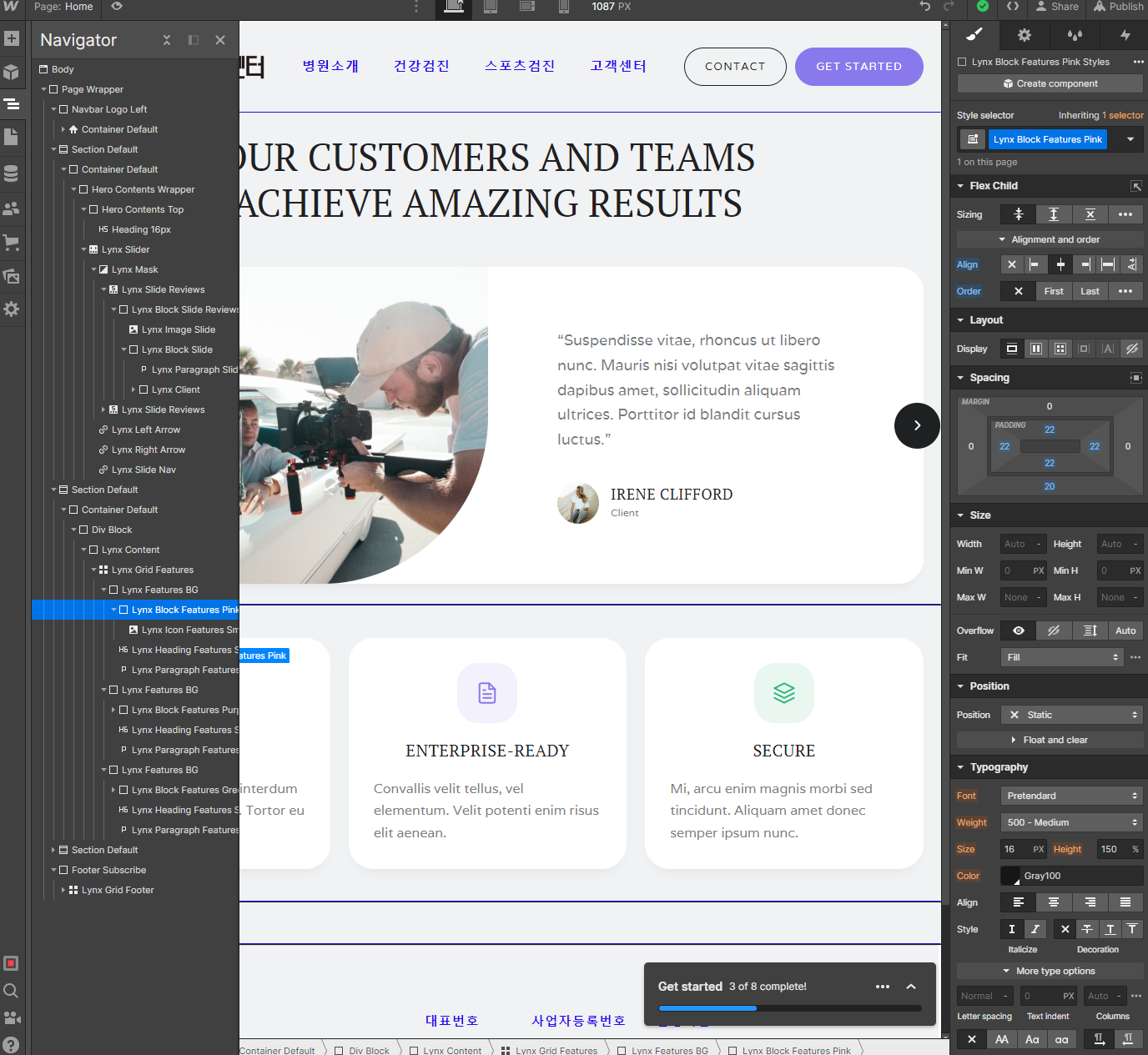Apply underline text decoration
1148x1055 pixels.
pyautogui.click(x=1110, y=929)
